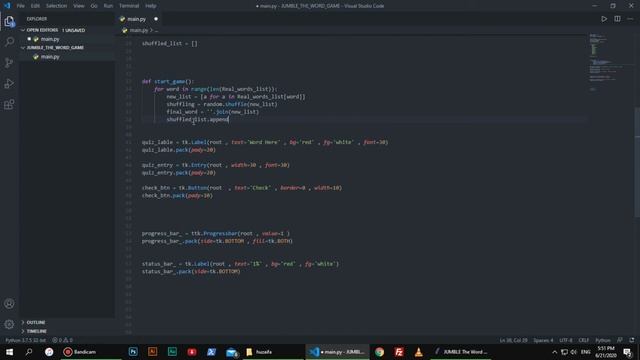Open the Extensions view
Screen dimensions: 640x360
(9, 104)
